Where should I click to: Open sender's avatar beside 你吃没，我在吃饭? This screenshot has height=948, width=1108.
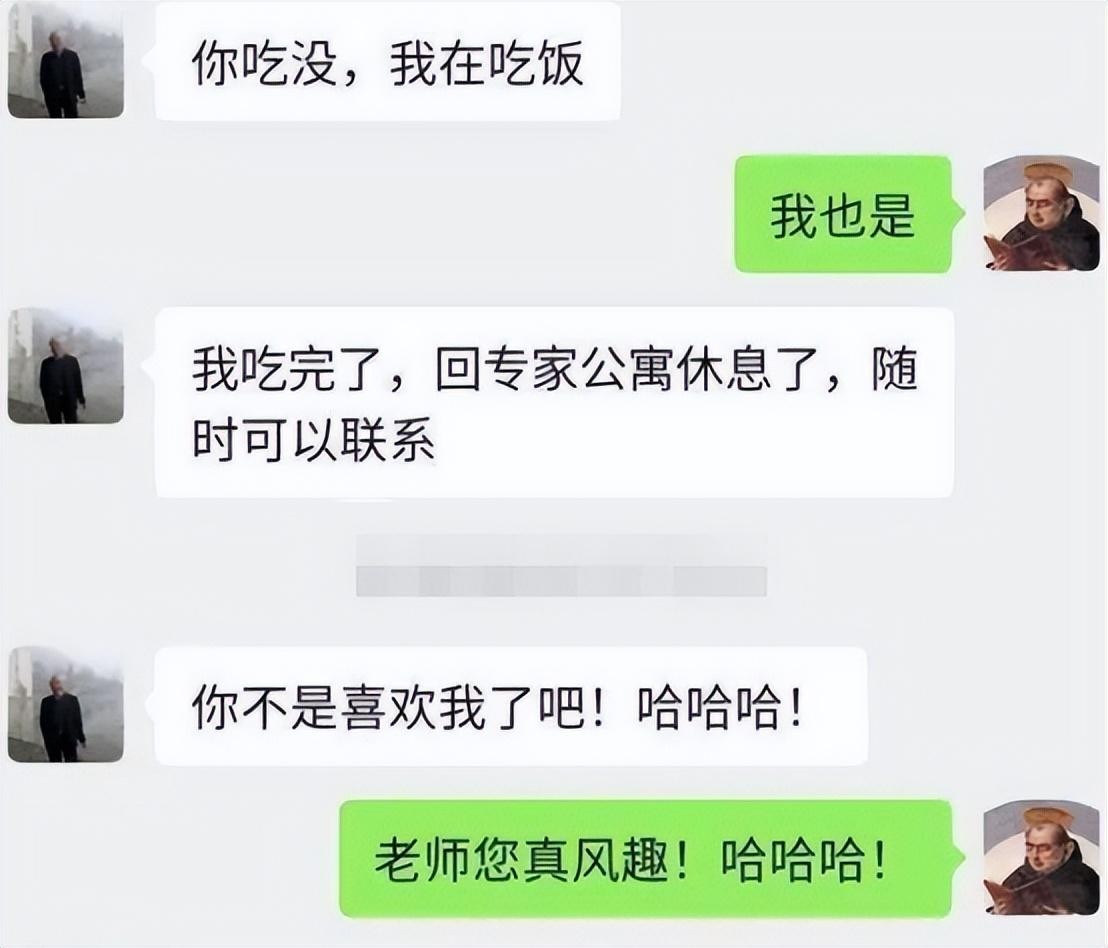tap(66, 60)
